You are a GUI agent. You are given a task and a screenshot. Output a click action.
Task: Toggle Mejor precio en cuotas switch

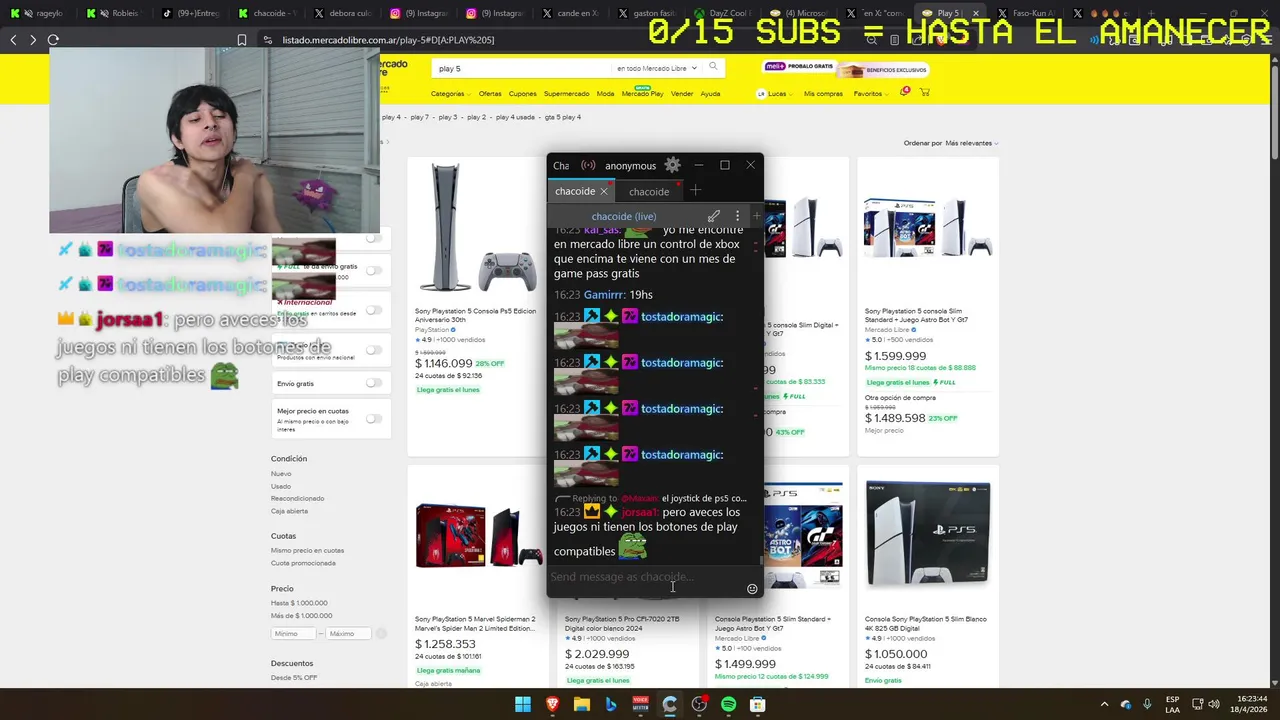coord(373,419)
